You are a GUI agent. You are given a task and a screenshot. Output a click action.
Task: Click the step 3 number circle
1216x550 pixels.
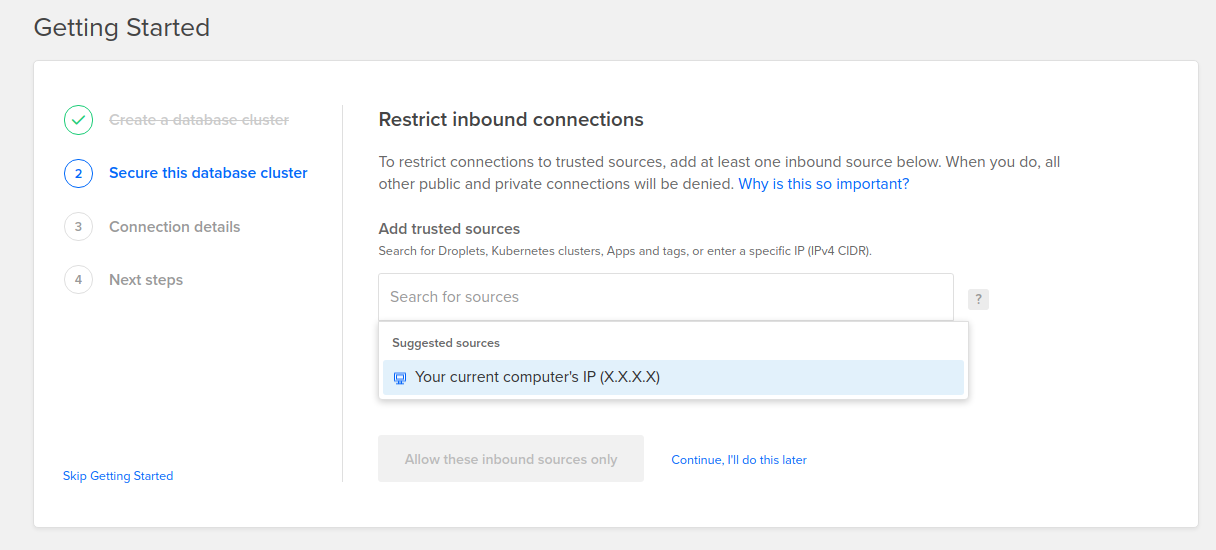78,227
